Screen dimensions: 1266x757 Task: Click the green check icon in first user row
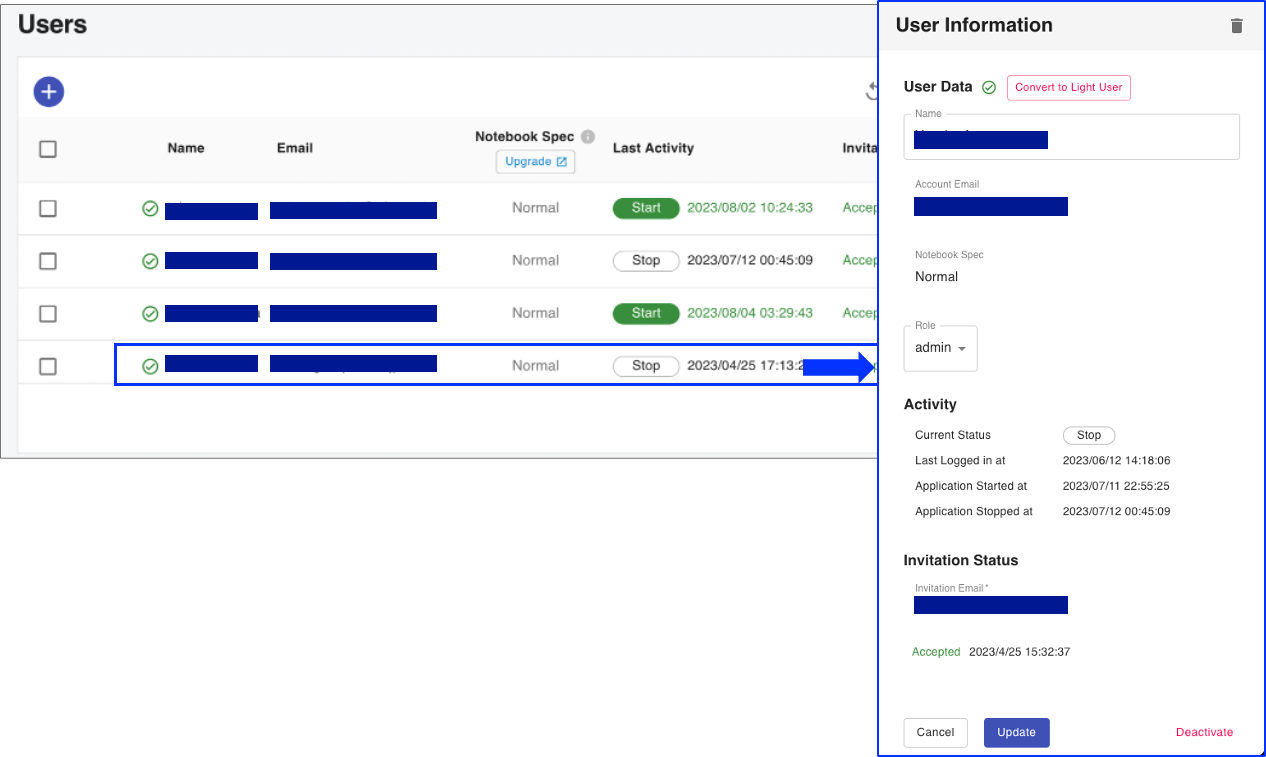[x=150, y=209]
